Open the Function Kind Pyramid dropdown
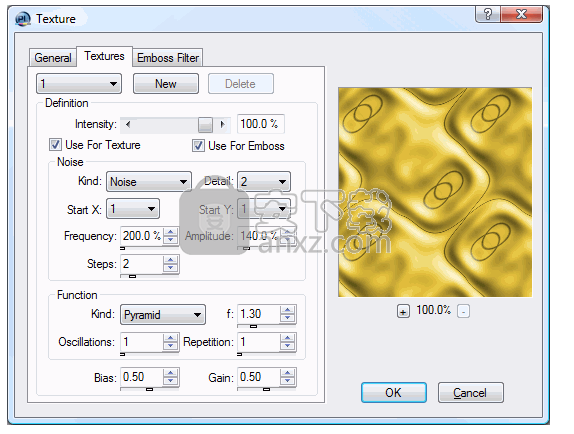This screenshot has width=574, height=434. tap(163, 315)
